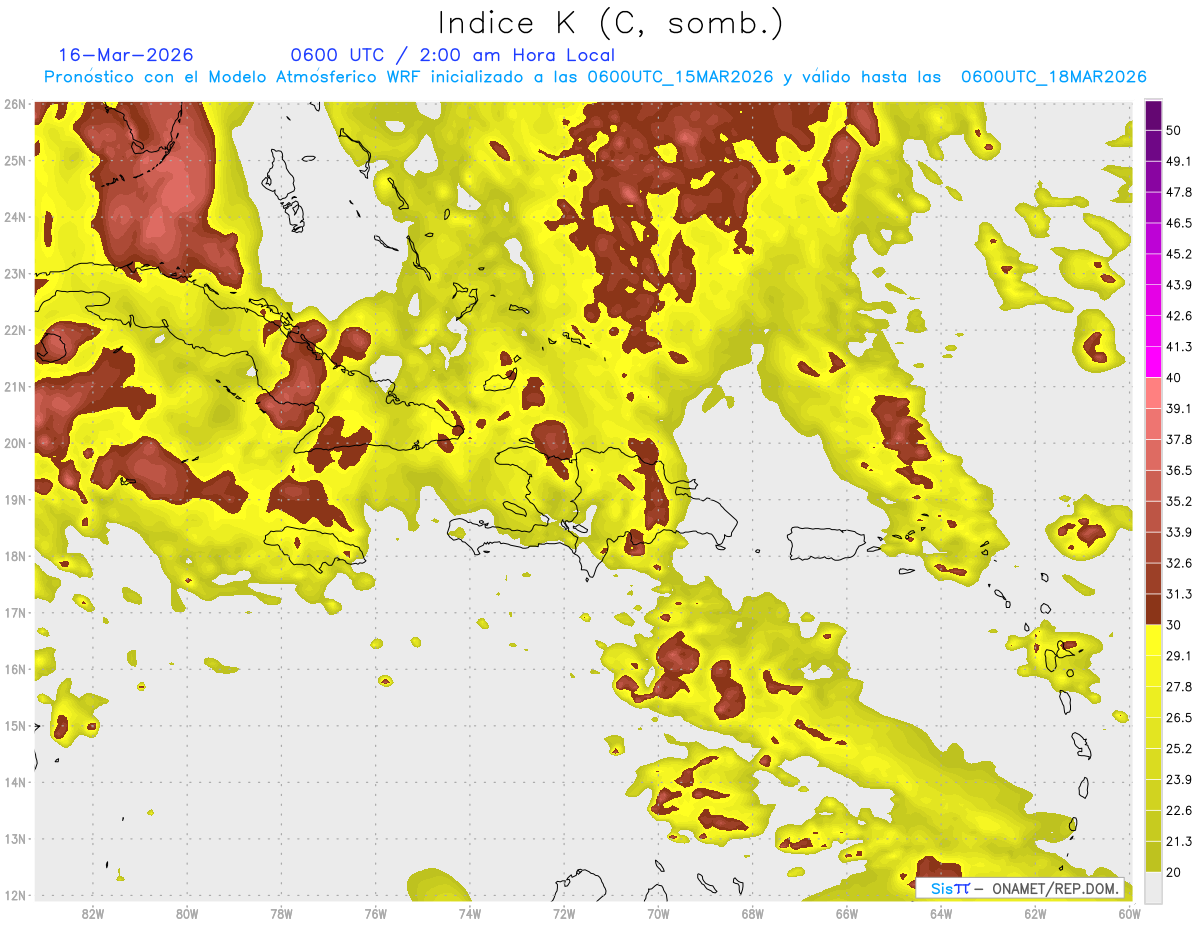This screenshot has width=1200, height=927.
Task: Click the "70W" longitude label
Action: 658,913
